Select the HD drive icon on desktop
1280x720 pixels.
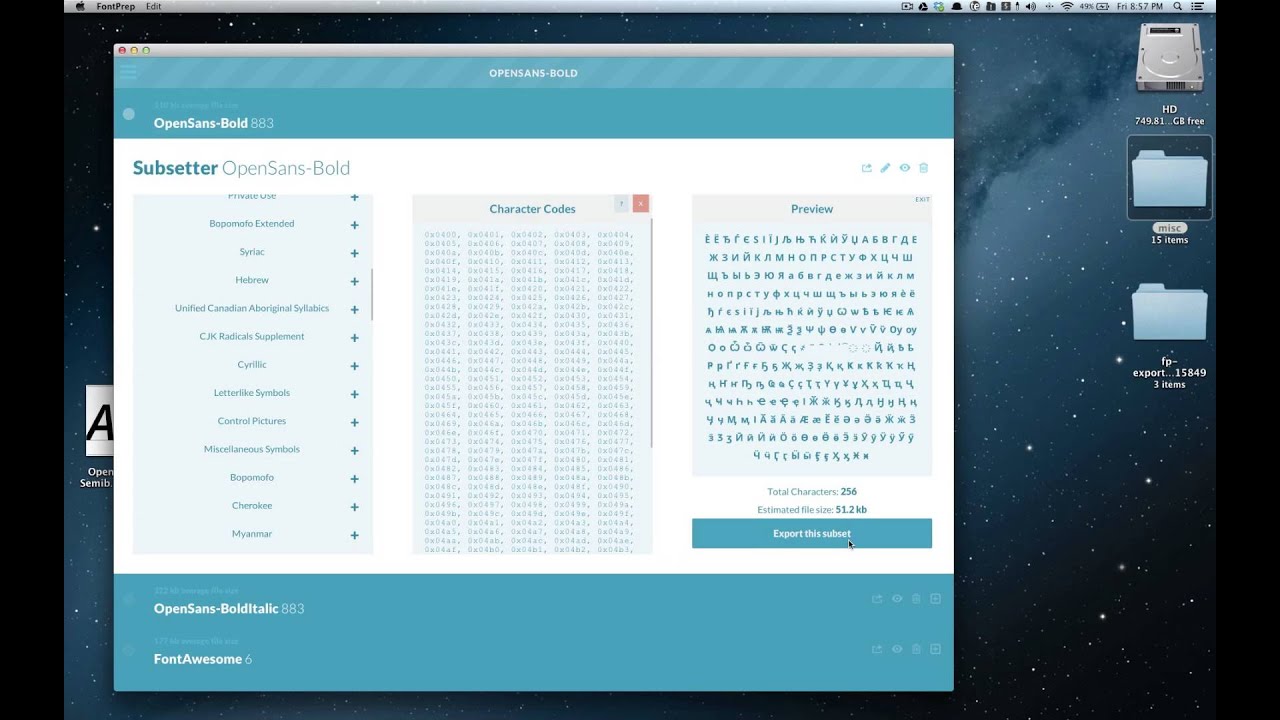pos(1169,58)
